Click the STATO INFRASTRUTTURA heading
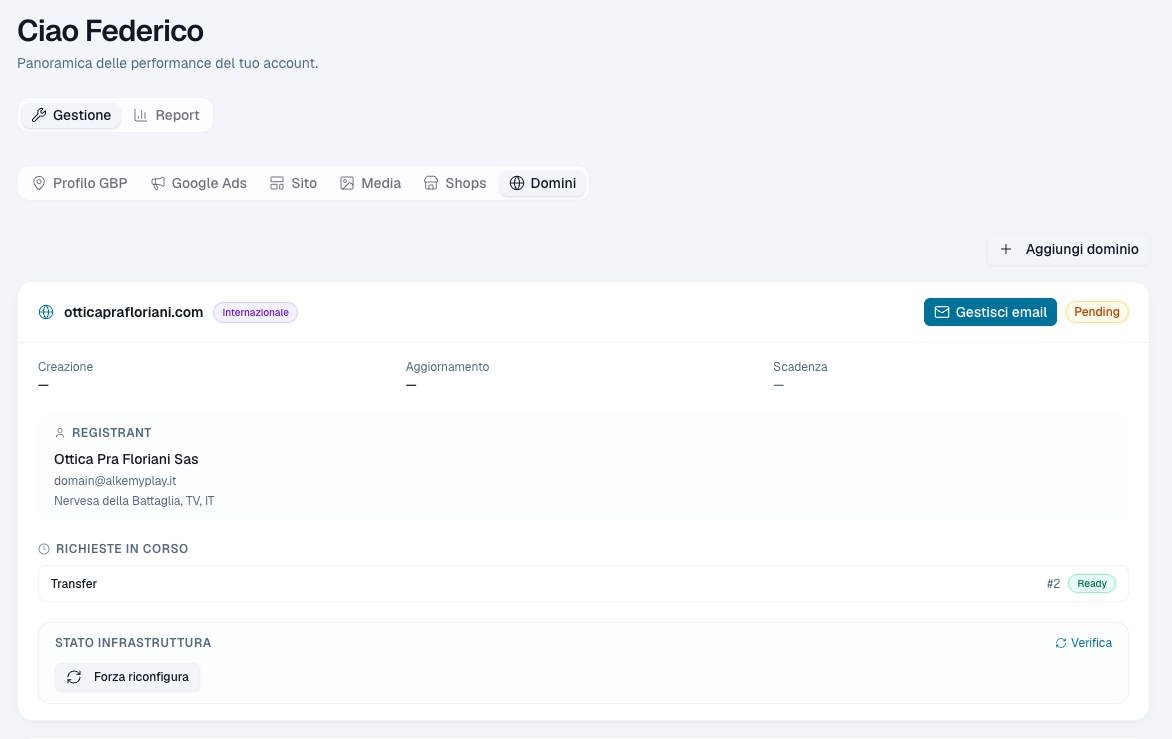Viewport: 1172px width, 739px height. click(x=133, y=643)
